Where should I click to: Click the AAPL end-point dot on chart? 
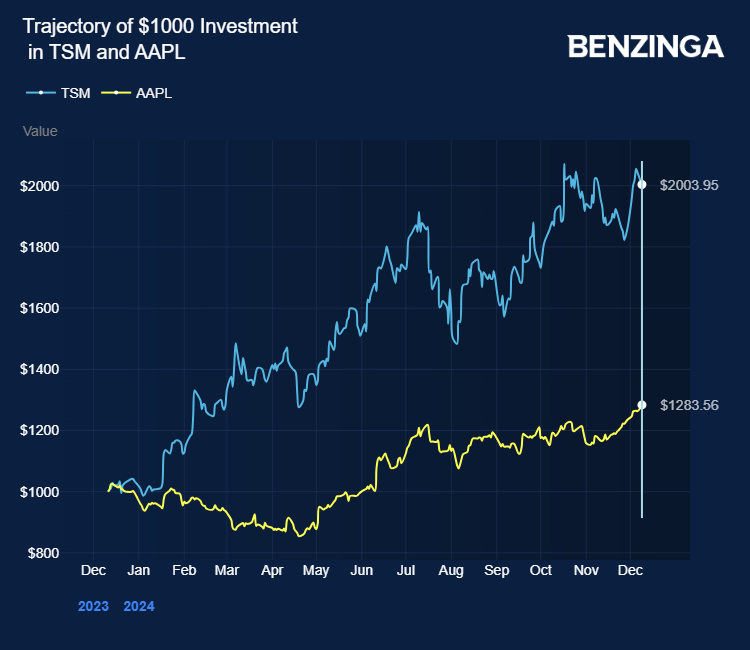click(641, 405)
